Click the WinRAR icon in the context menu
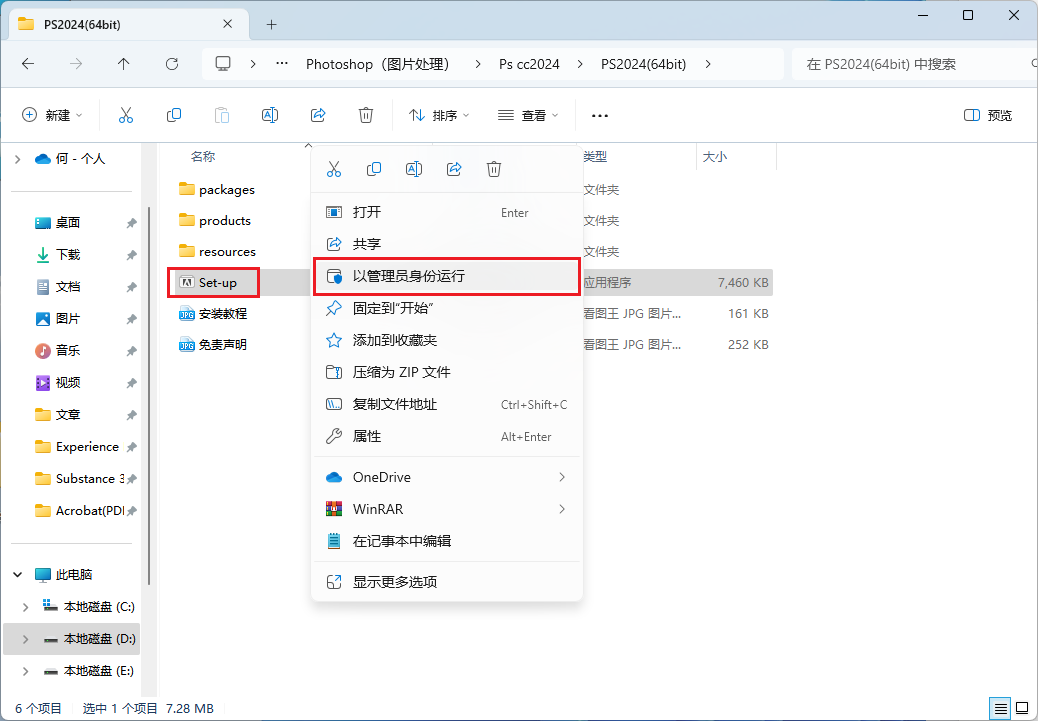The width and height of the screenshot is (1038, 721). (334, 509)
